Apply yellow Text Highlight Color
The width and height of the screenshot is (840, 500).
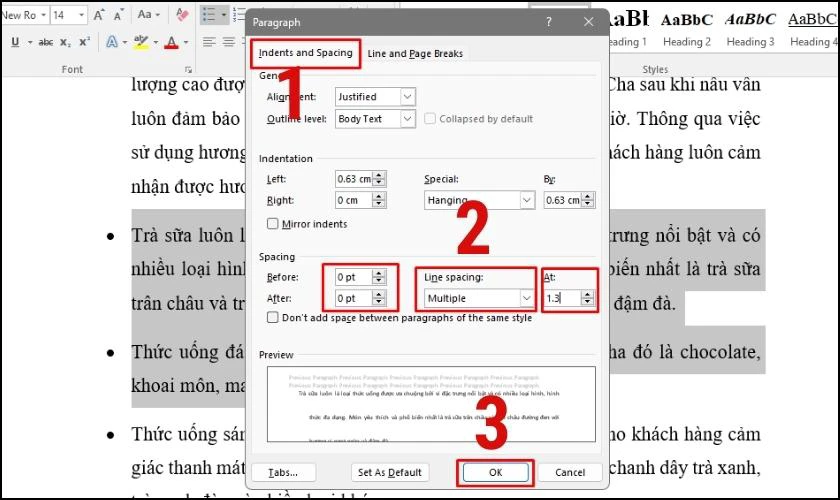tap(141, 42)
